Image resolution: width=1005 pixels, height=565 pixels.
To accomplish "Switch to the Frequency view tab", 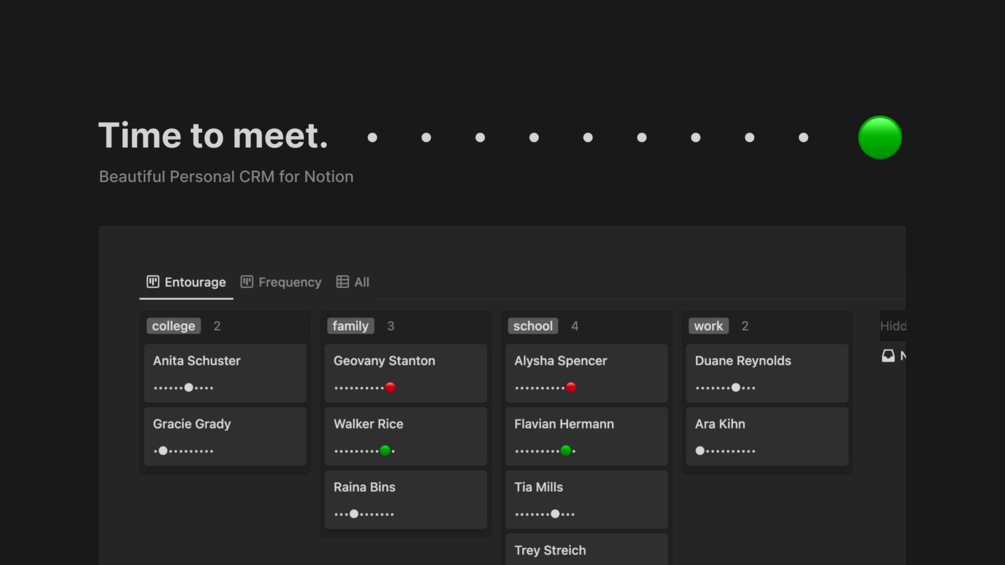I will click(x=281, y=282).
